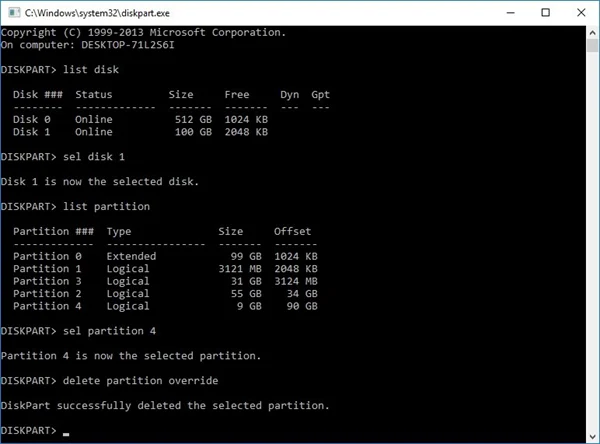This screenshot has width=600, height=444.
Task: Click the computer name DESKTOP-71L2S6I
Action: tap(127, 45)
